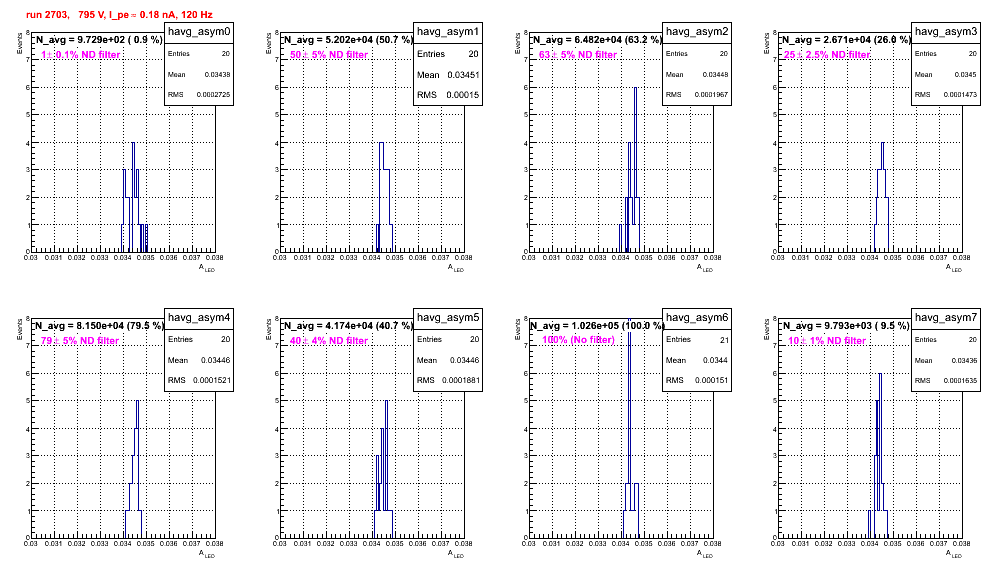Select RMS value 0.0001635
Image resolution: width=996 pixels, height=572 pixels.
click(960, 380)
